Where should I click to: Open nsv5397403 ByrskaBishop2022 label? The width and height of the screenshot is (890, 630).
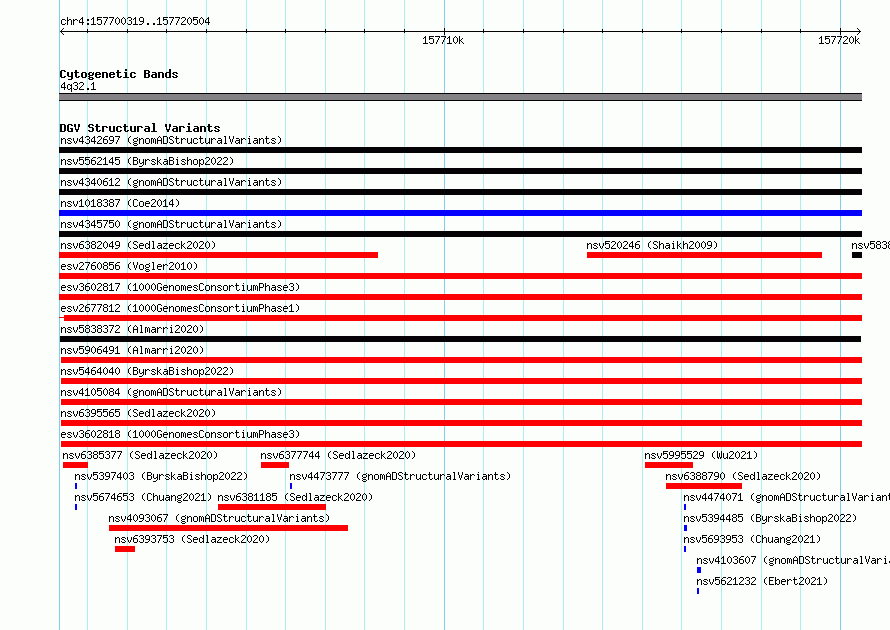(161, 476)
